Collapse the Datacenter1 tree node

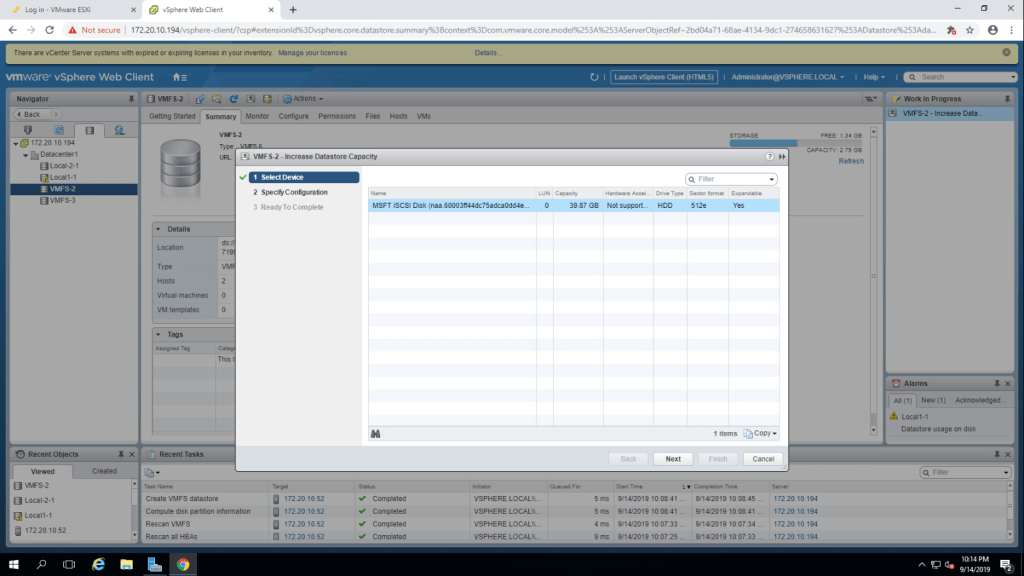click(x=24, y=154)
